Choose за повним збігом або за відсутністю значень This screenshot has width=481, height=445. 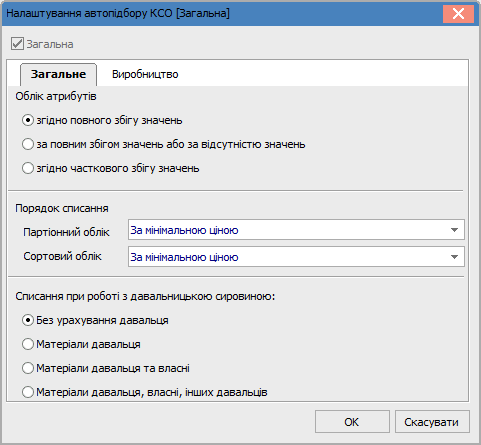[x=28, y=144]
